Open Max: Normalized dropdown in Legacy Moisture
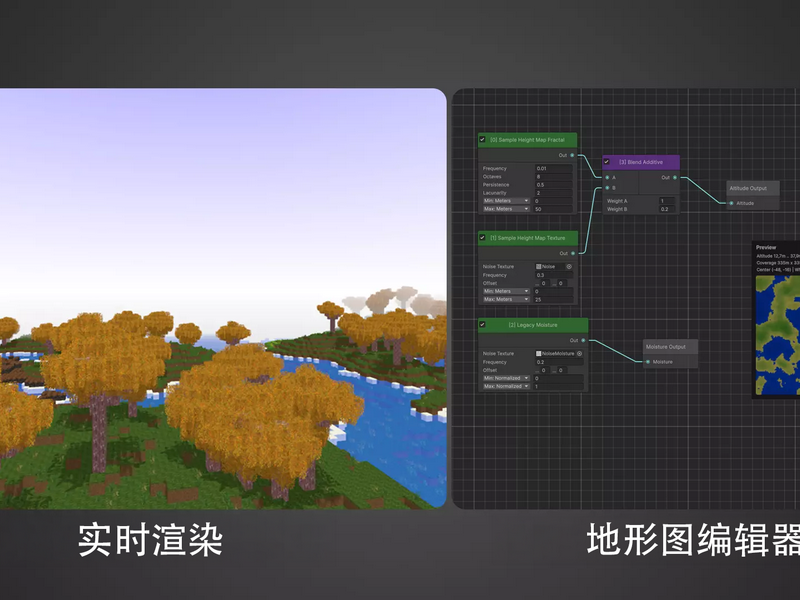 [x=506, y=386]
